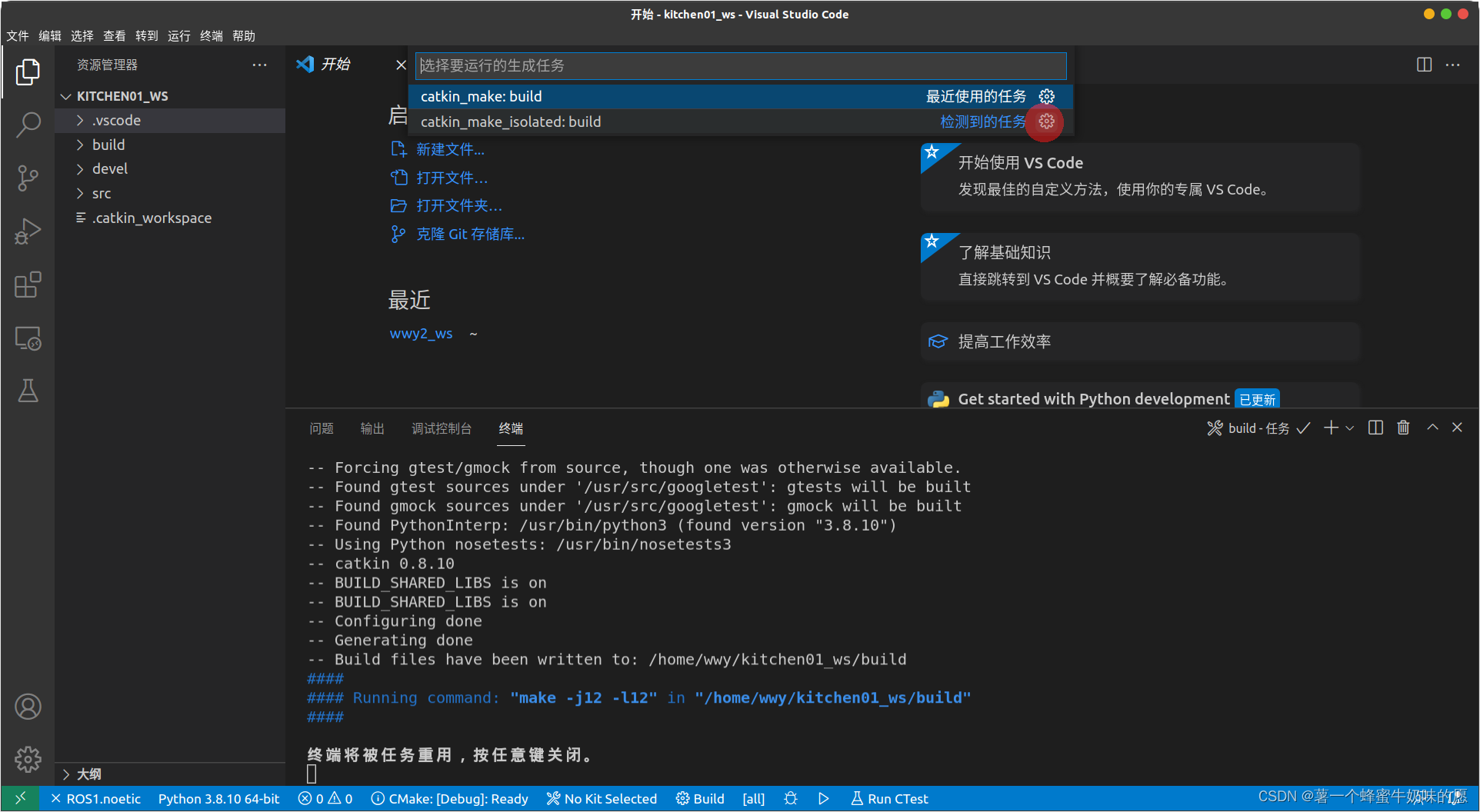The image size is (1480, 812).
Task: Split the terminal panel
Action: [x=1375, y=428]
